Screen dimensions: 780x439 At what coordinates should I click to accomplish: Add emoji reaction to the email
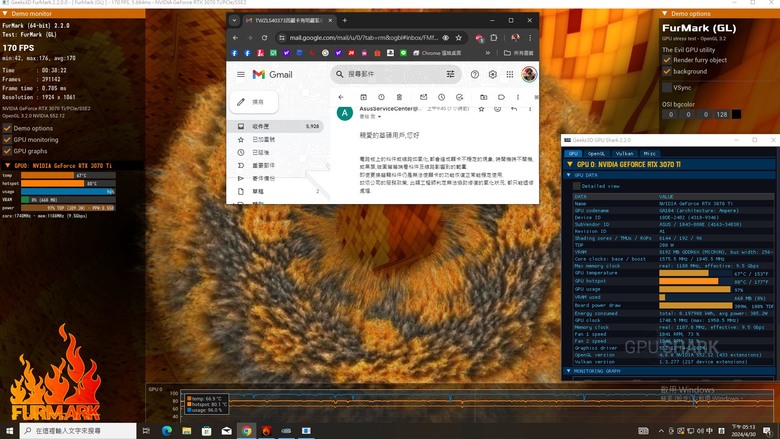(497, 108)
